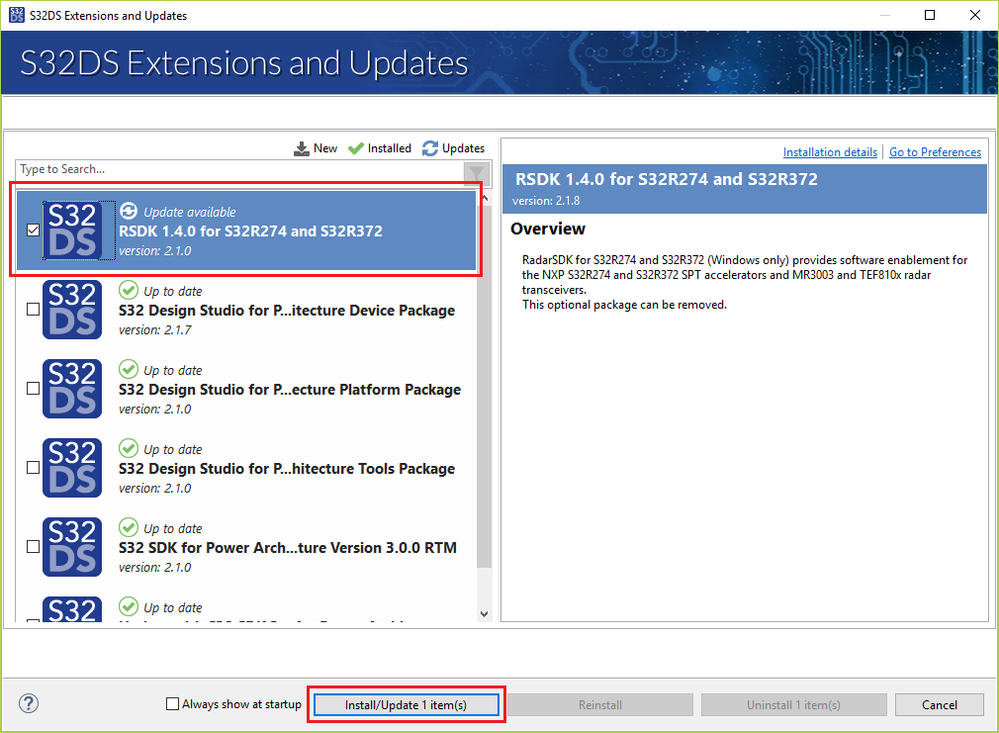This screenshot has height=733, width=999.
Task: Check the Device Package checkbox
Action: [33, 309]
